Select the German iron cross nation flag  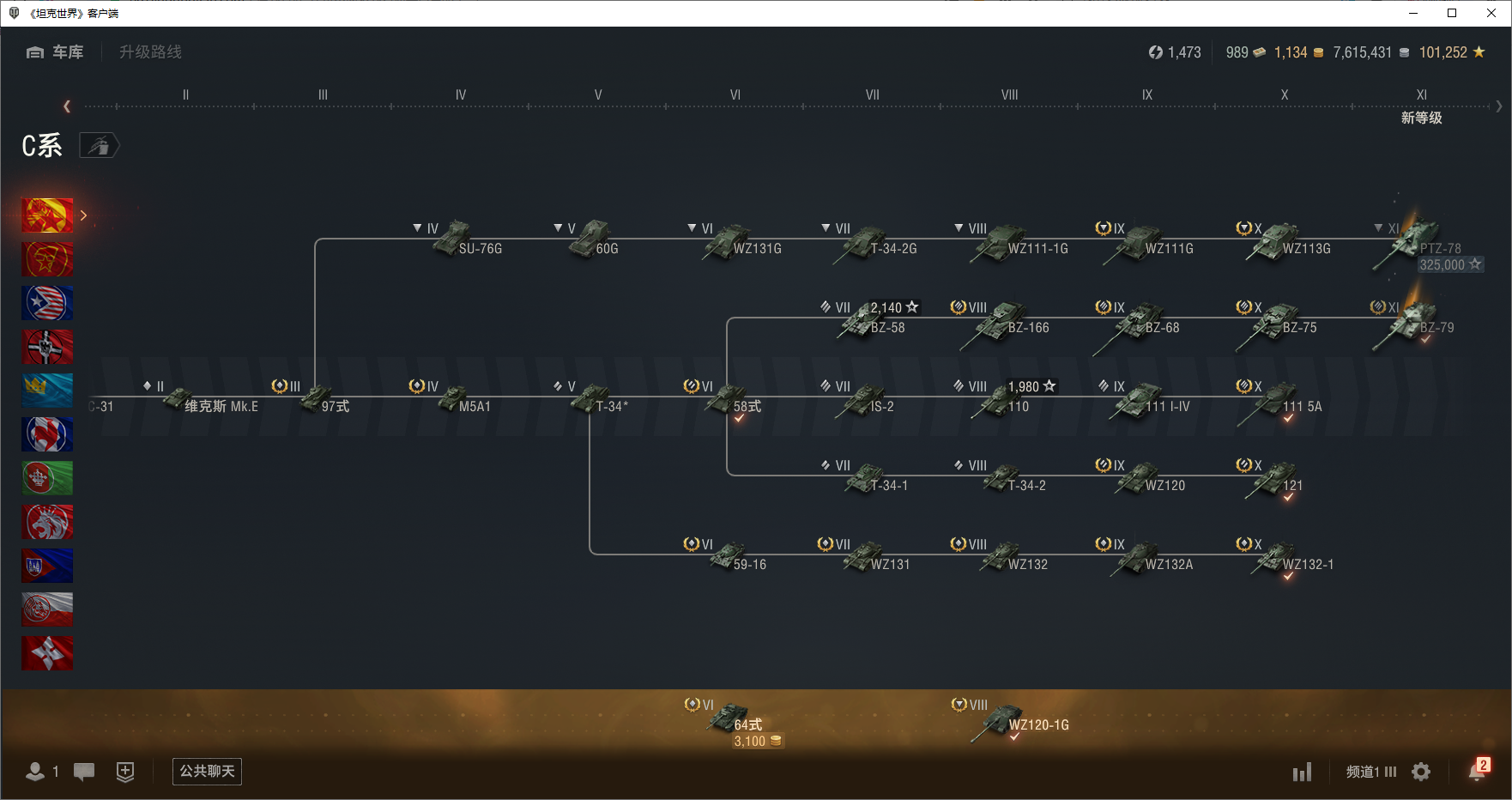(x=47, y=347)
